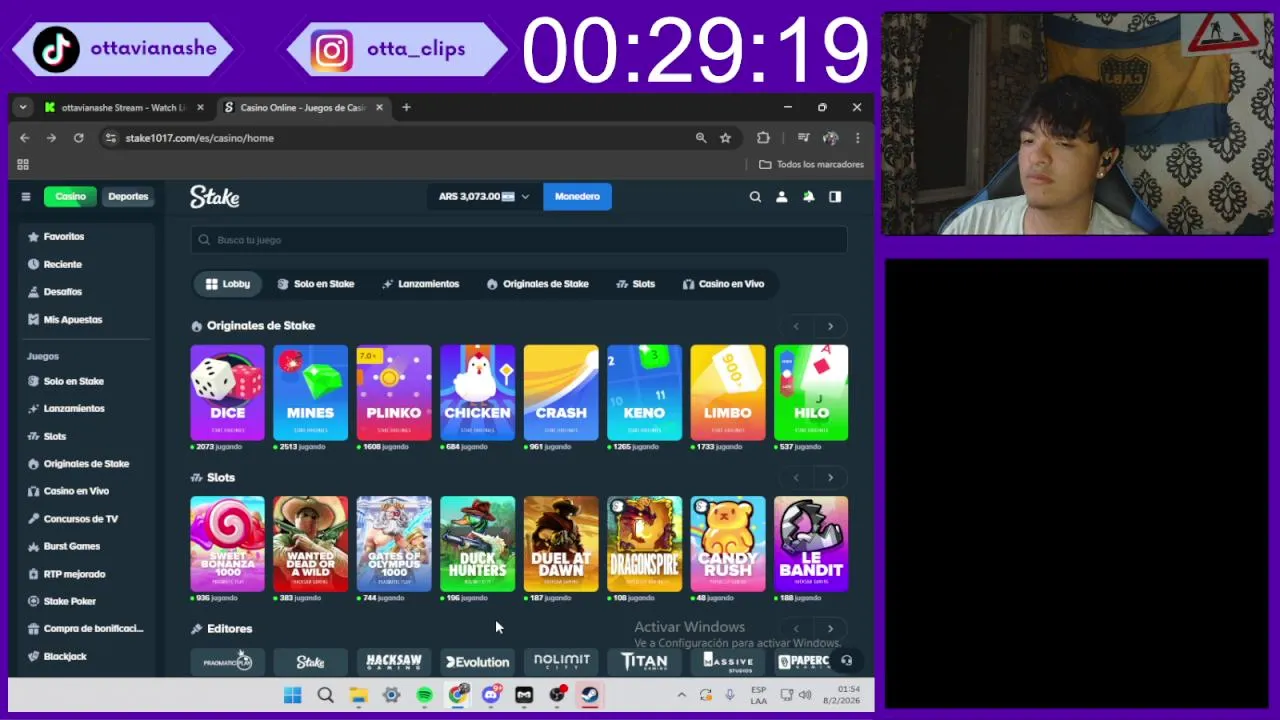
Task: Open Chrome three-dot menu
Action: coord(857,138)
